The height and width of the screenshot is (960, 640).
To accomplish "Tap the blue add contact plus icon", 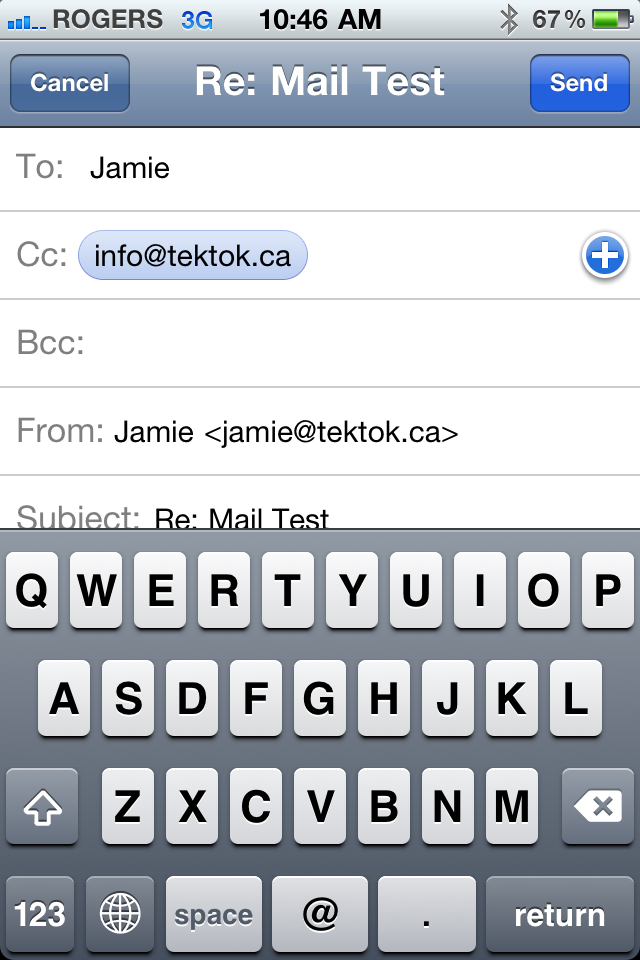I will click(604, 257).
